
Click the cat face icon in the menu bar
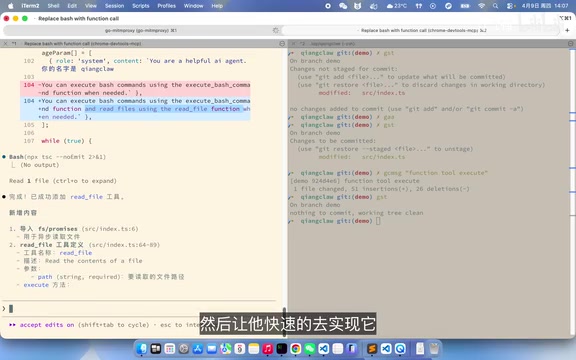[x=357, y=6]
